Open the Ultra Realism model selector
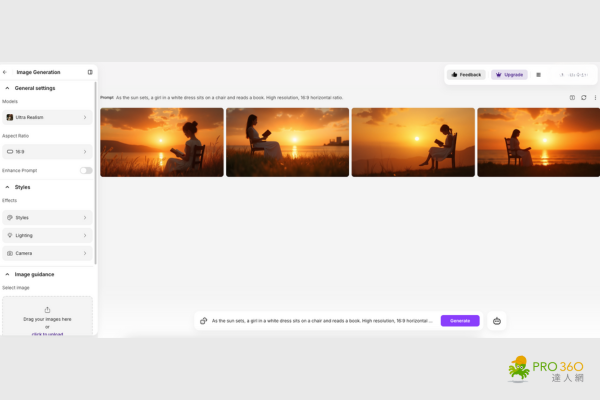The height and width of the screenshot is (400, 600). point(47,117)
